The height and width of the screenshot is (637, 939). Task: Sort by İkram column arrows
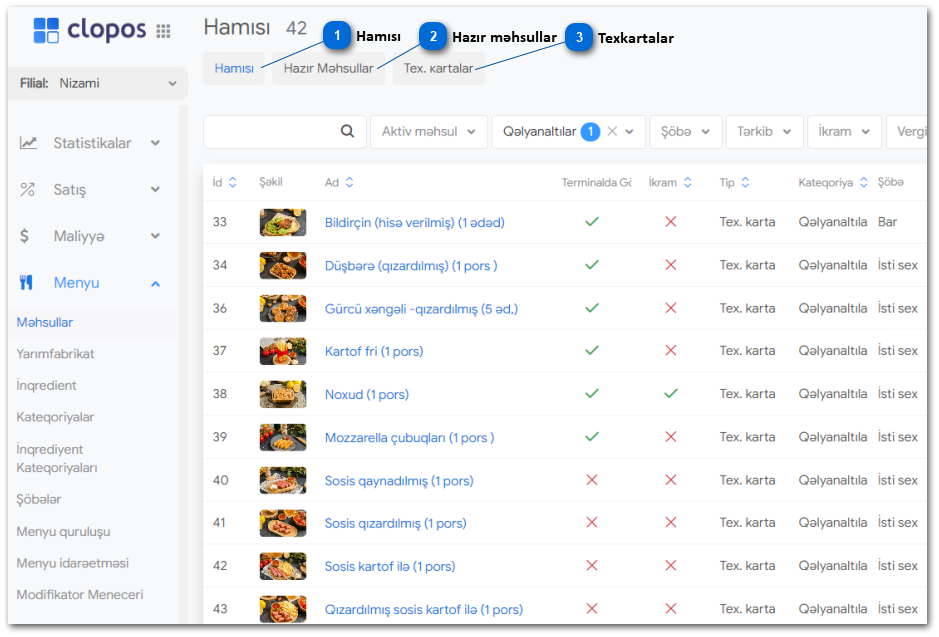point(687,183)
